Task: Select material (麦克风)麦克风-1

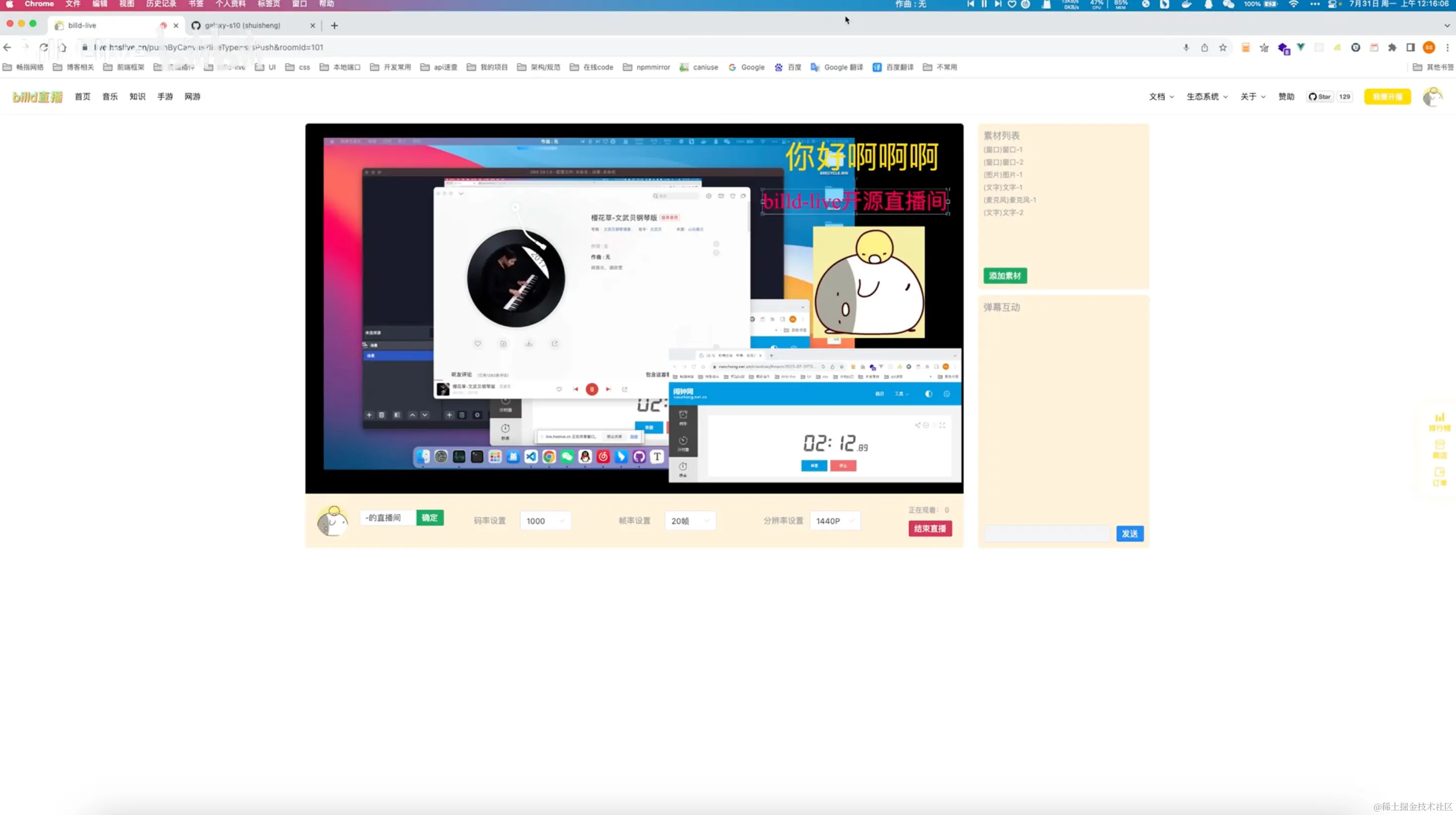Action: tap(1010, 200)
